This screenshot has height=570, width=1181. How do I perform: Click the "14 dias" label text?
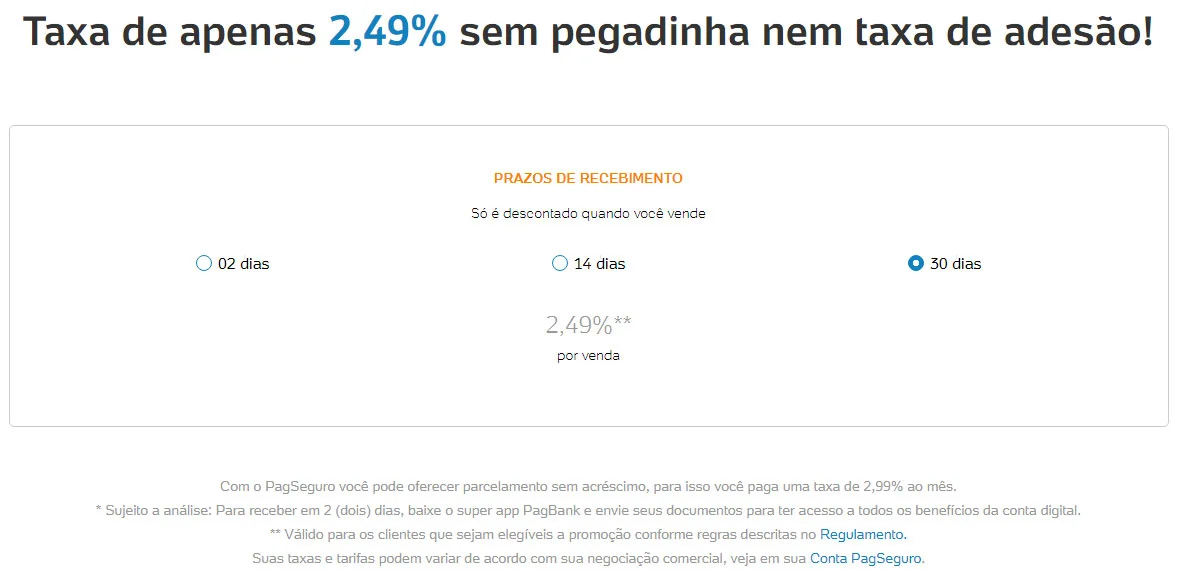point(600,264)
